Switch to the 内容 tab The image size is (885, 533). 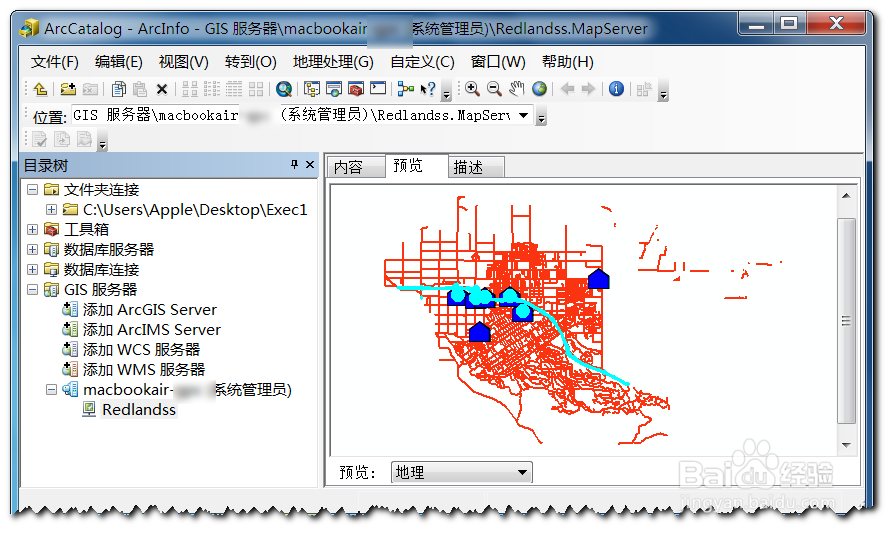point(356,167)
